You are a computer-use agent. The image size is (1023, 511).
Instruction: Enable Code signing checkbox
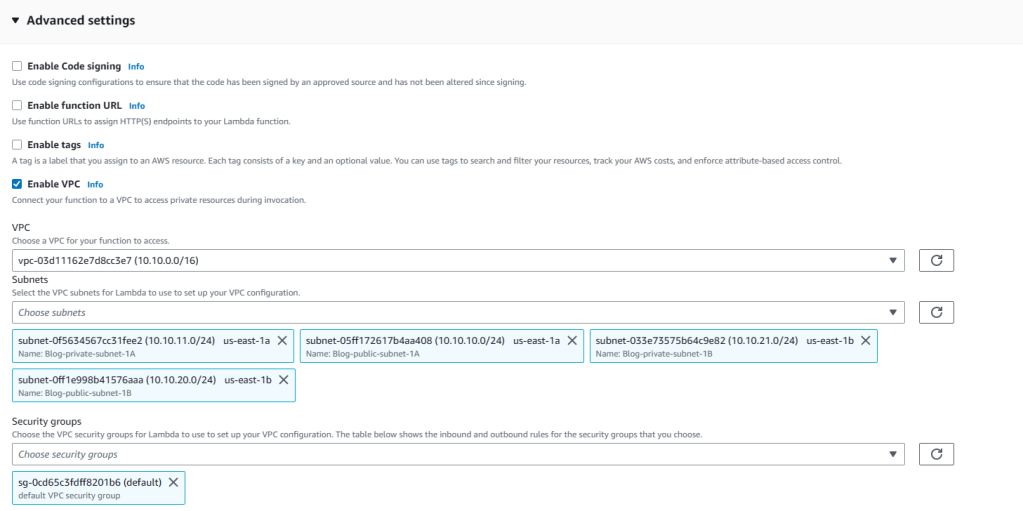click(x=17, y=66)
